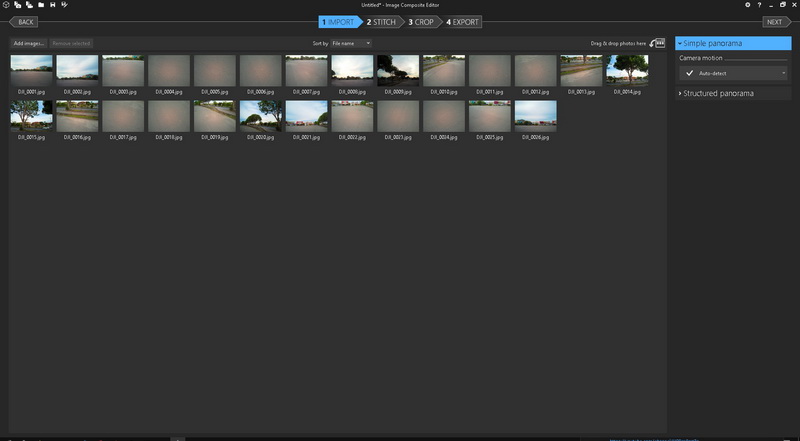Click the ICE app logo icon
The width and height of the screenshot is (800, 441).
pos(5,5)
